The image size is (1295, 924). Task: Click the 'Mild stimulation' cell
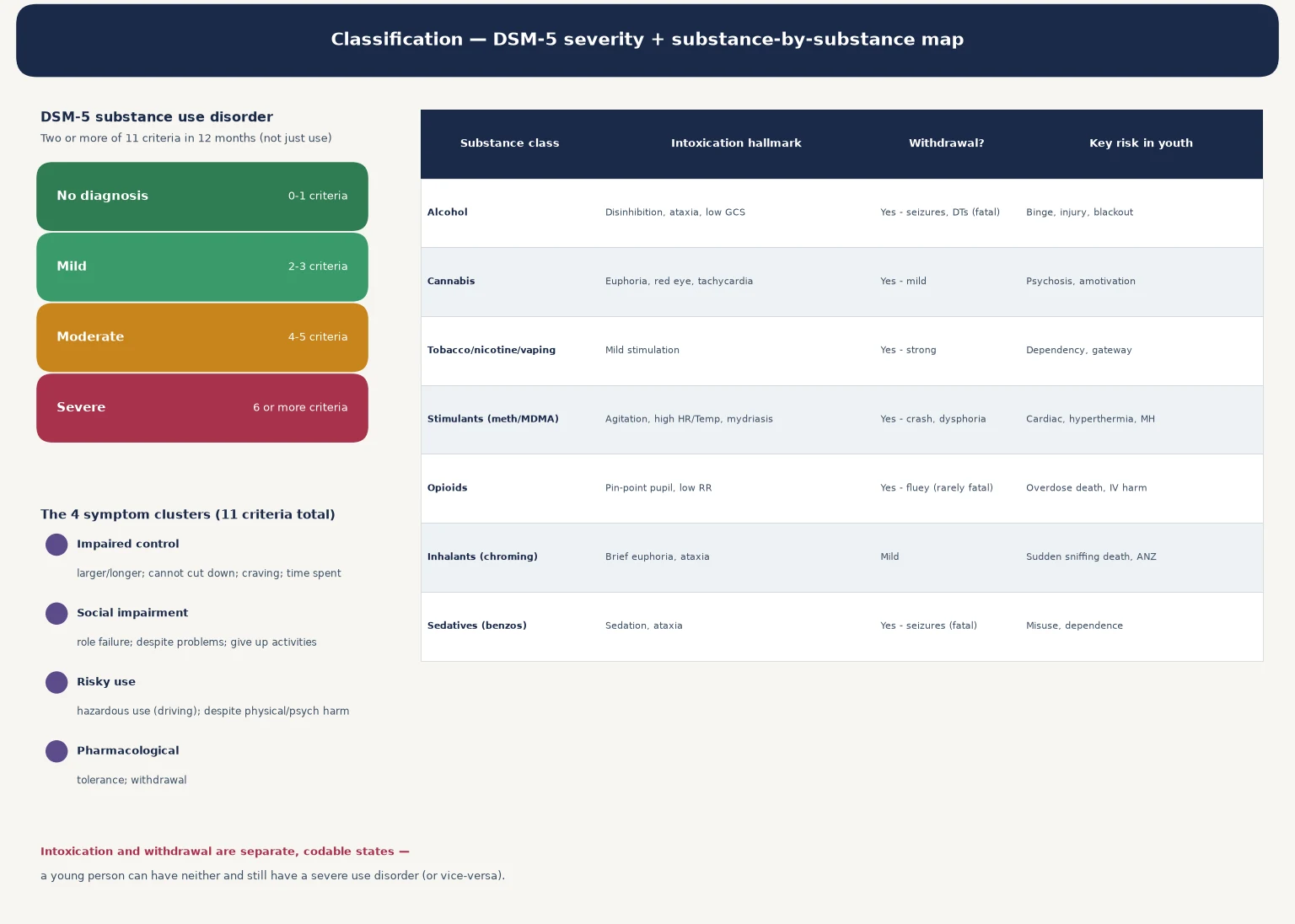tap(642, 350)
